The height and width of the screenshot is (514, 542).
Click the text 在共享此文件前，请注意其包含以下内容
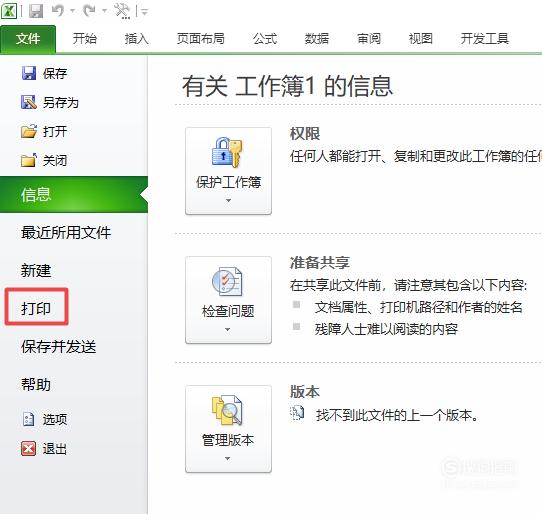click(x=408, y=285)
